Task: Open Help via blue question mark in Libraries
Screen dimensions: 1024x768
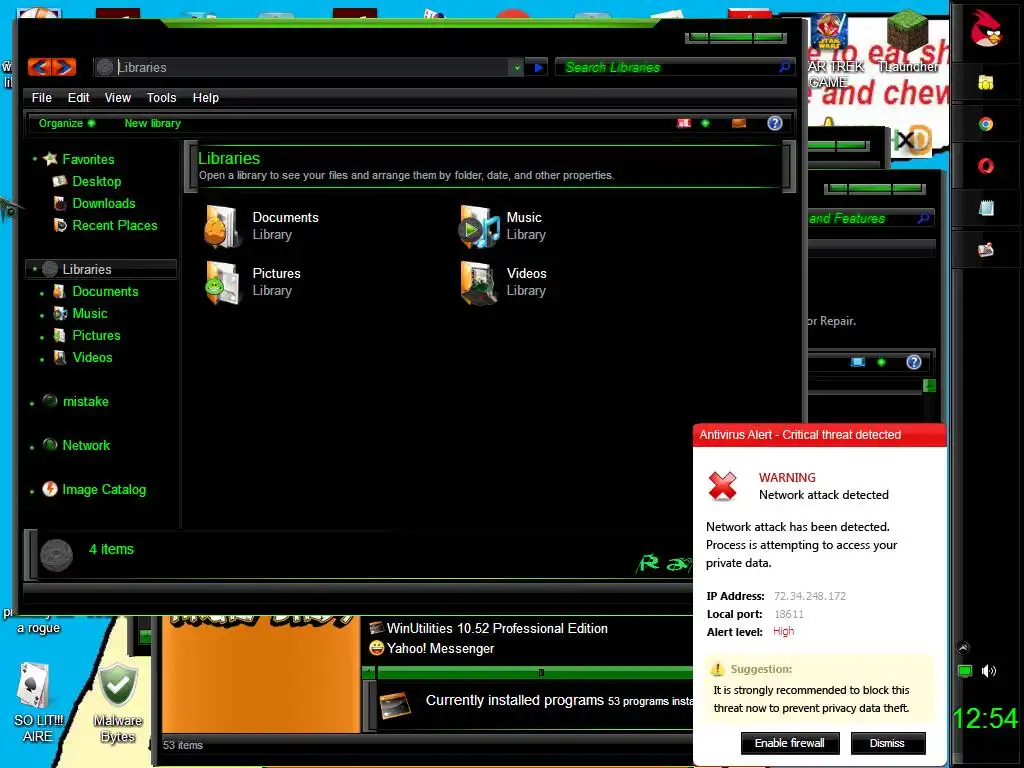Action: (775, 123)
